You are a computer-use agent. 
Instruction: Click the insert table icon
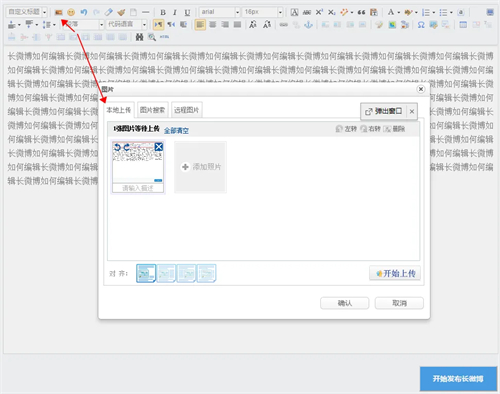[x=463, y=25]
